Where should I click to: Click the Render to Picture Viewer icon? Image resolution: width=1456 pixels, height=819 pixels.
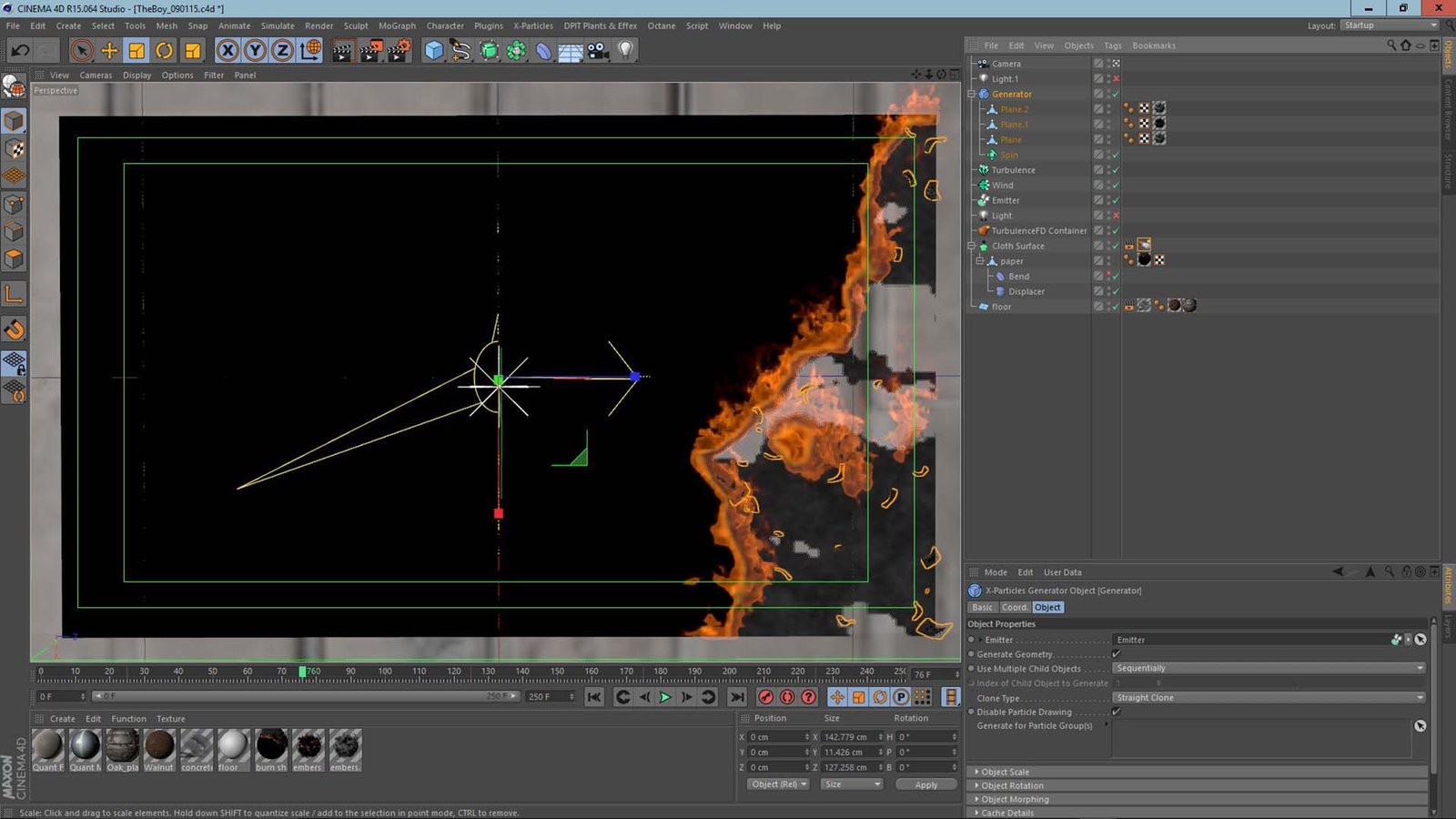pos(370,51)
